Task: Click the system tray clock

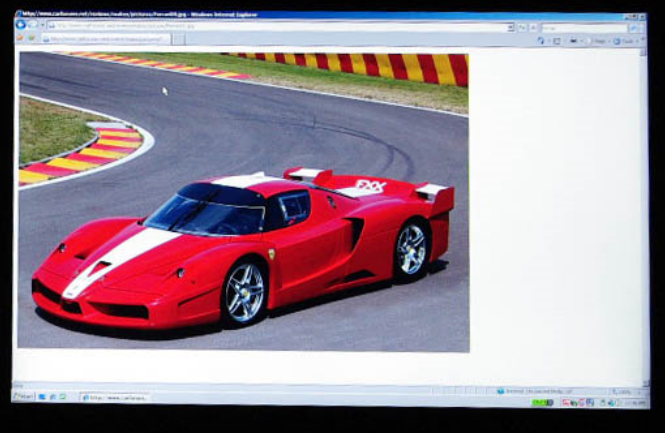Action: coord(637,403)
